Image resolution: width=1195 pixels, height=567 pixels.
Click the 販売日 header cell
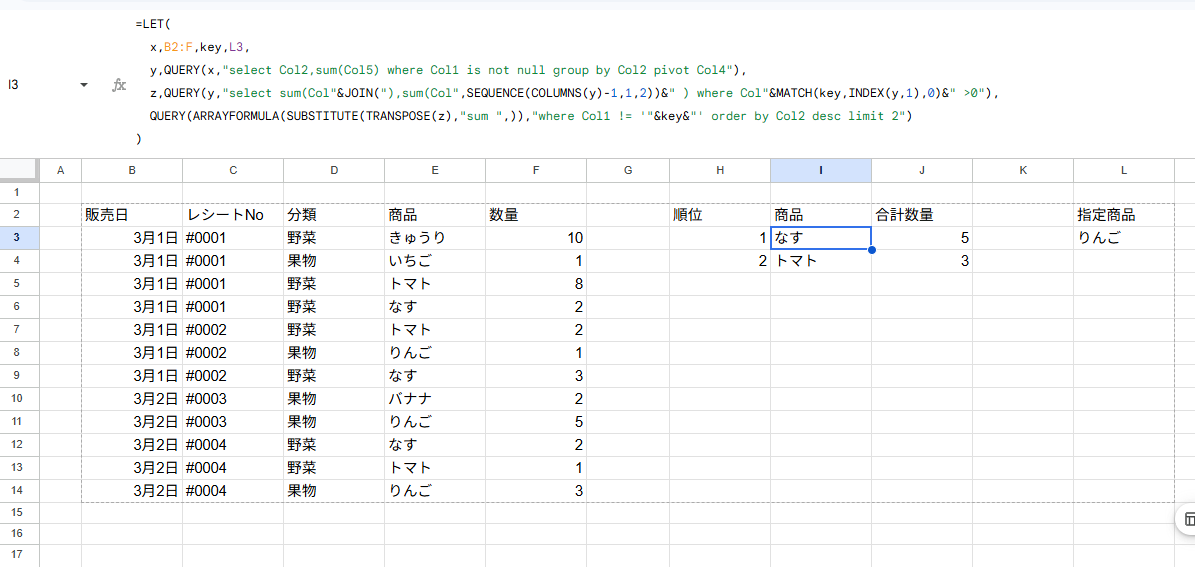point(132,215)
